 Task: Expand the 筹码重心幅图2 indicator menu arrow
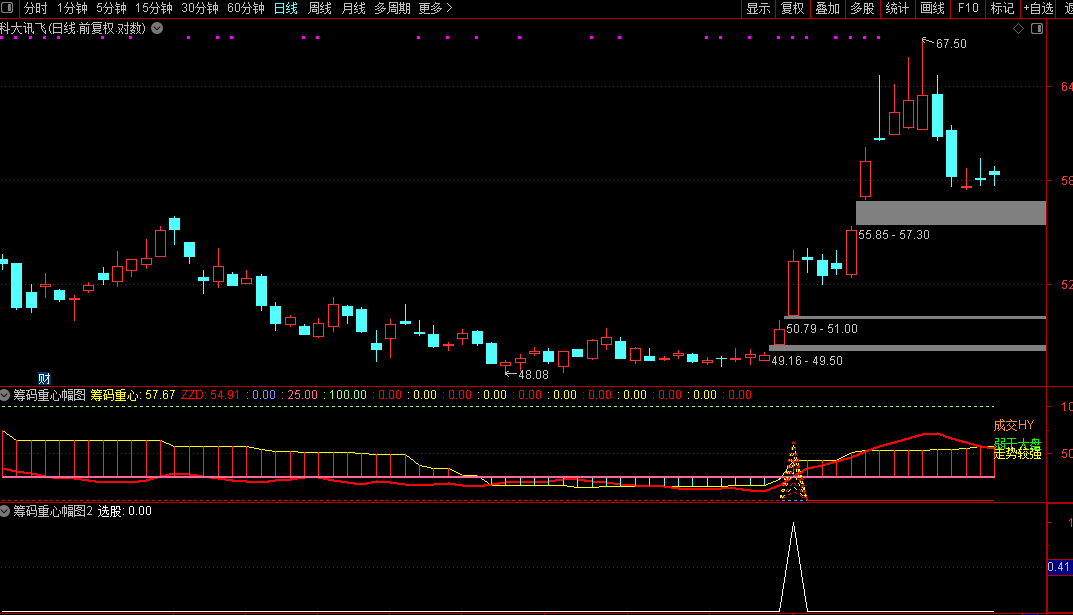(5, 511)
